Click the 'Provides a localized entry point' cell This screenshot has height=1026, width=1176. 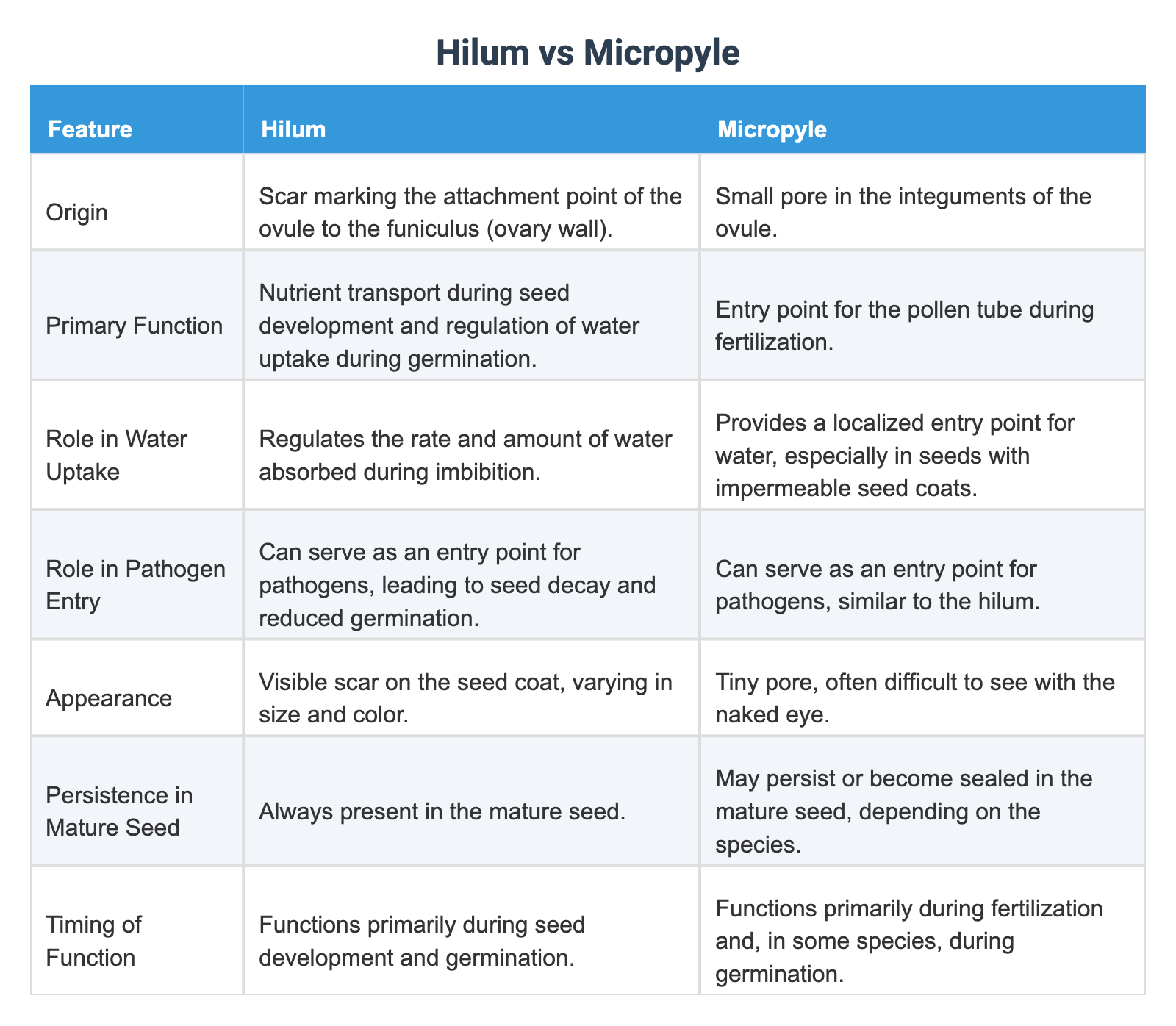tap(894, 455)
